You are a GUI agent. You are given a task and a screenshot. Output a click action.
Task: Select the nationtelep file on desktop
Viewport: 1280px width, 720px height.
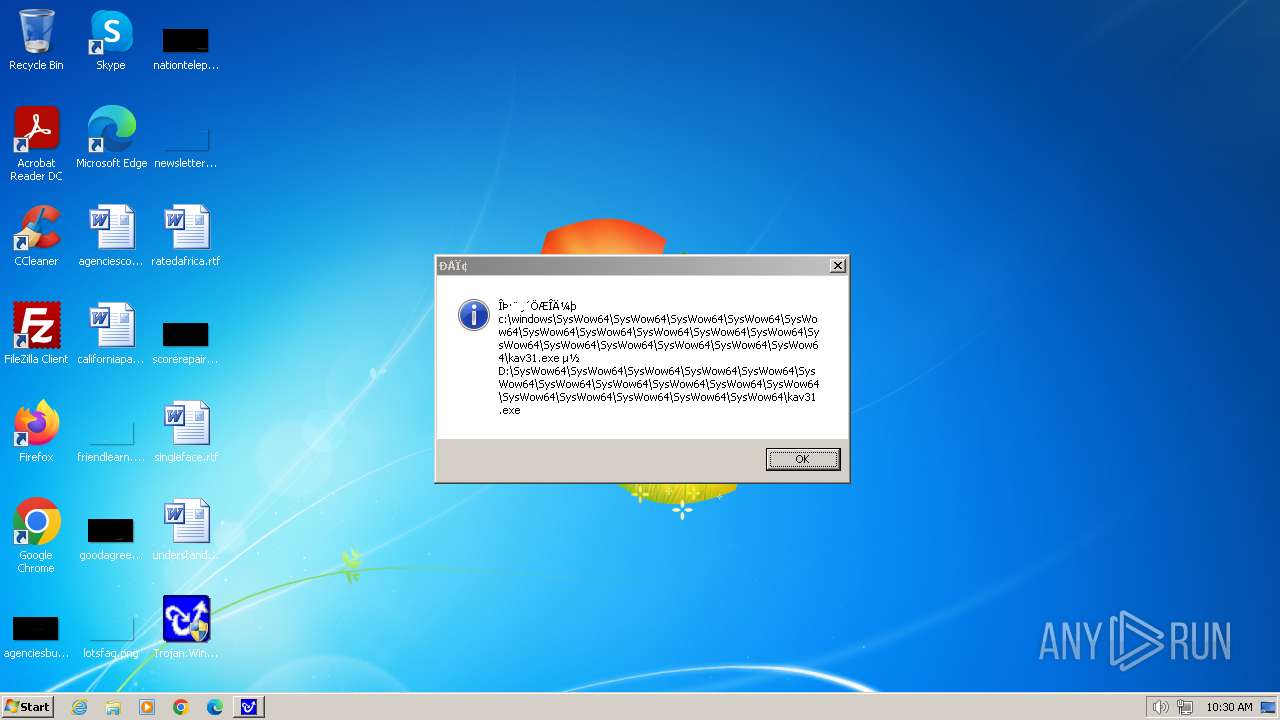tap(186, 48)
